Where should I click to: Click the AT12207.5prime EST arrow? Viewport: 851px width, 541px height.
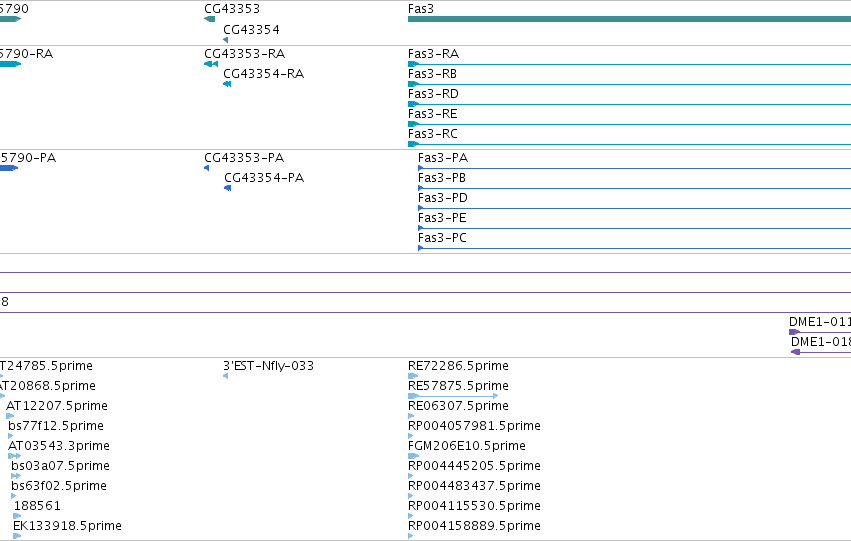(x=10, y=416)
